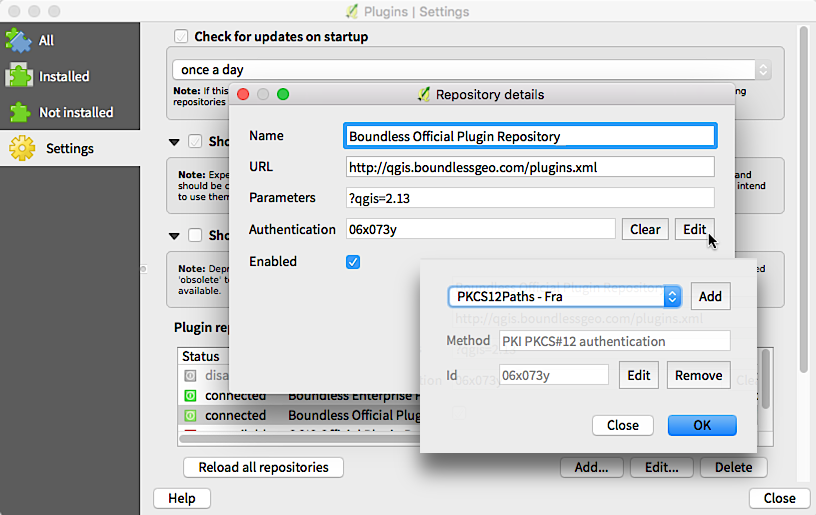
Task: Toggle the first Show plugins checkbox
Action: pos(195,141)
